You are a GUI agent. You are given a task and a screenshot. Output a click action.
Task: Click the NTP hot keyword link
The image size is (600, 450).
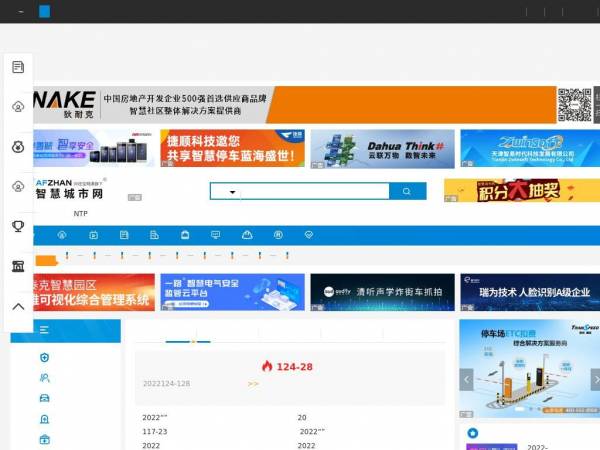[80, 214]
